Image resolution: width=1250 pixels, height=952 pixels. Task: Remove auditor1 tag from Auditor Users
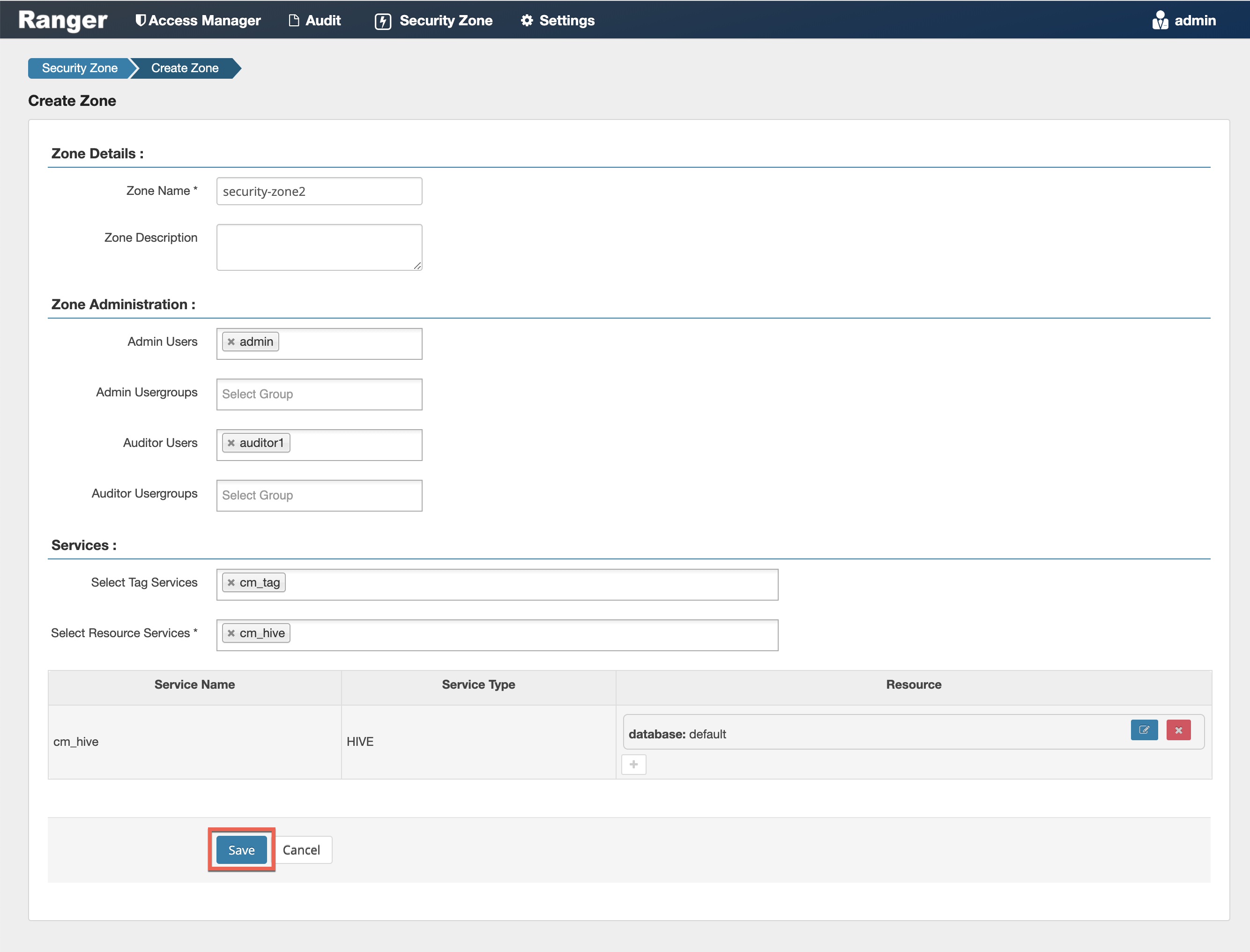point(231,443)
